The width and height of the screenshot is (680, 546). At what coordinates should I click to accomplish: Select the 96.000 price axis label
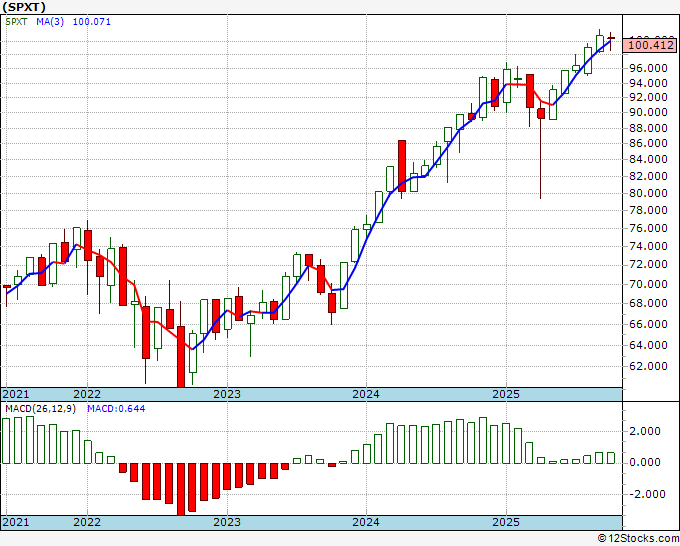648,69
